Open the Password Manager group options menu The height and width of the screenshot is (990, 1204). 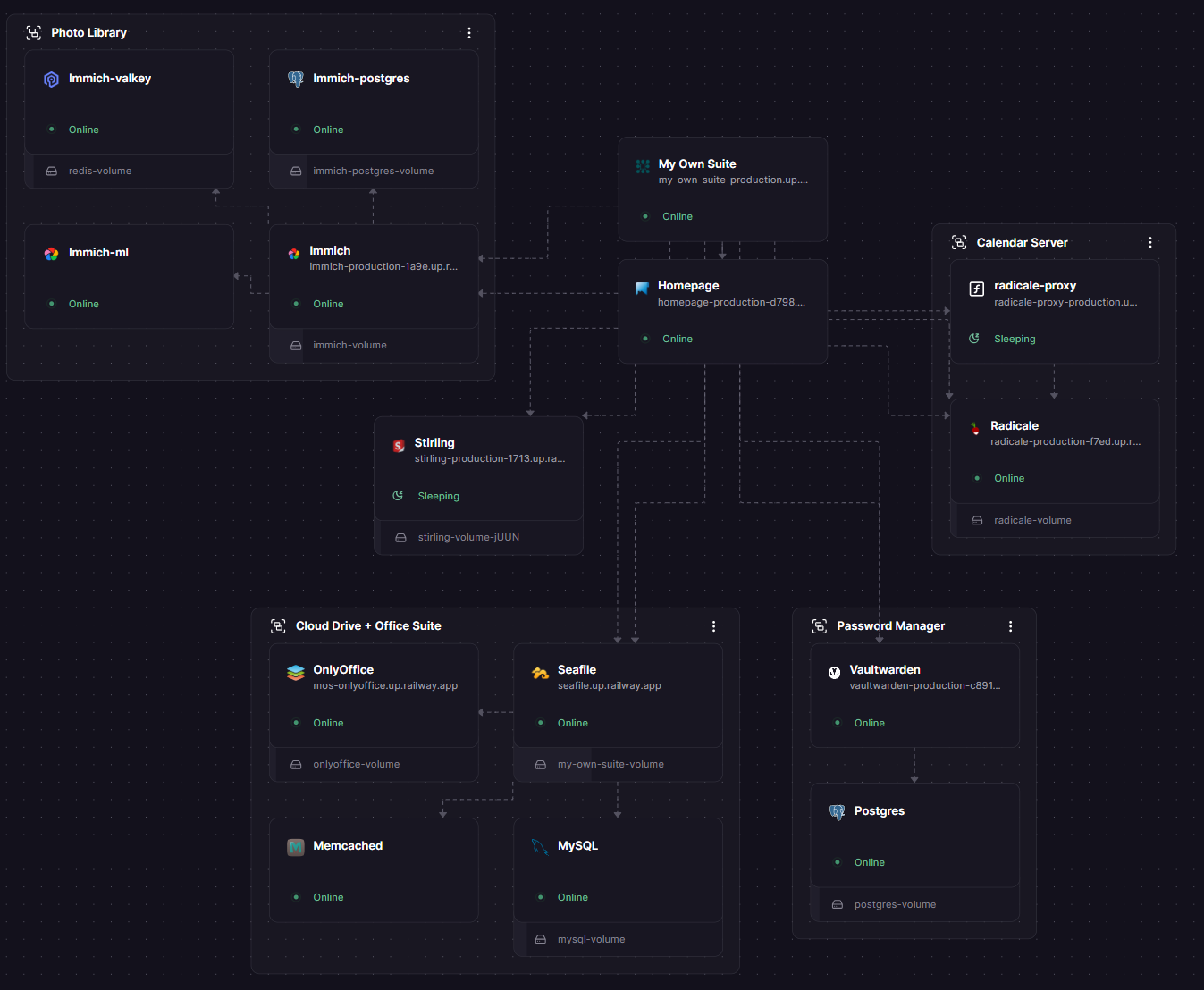[1011, 626]
